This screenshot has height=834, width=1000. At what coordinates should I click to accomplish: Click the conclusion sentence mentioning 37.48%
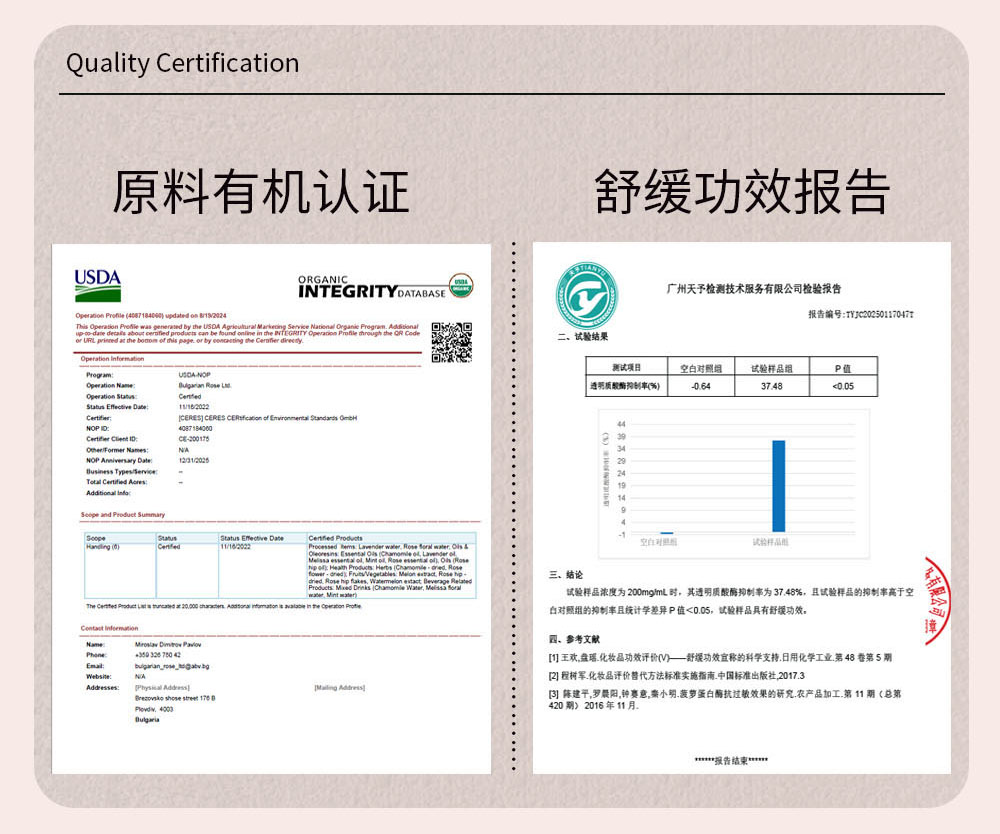click(732, 601)
